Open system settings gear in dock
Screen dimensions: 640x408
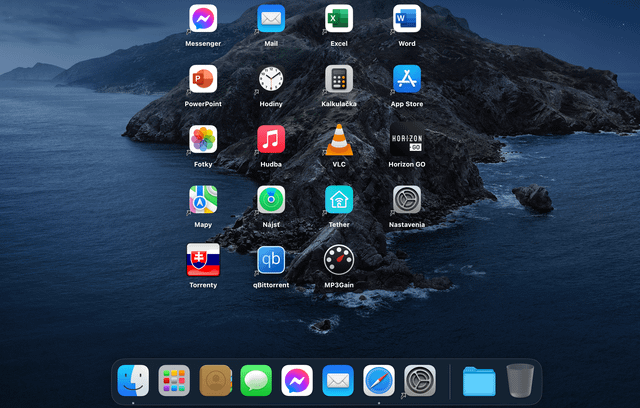420,380
